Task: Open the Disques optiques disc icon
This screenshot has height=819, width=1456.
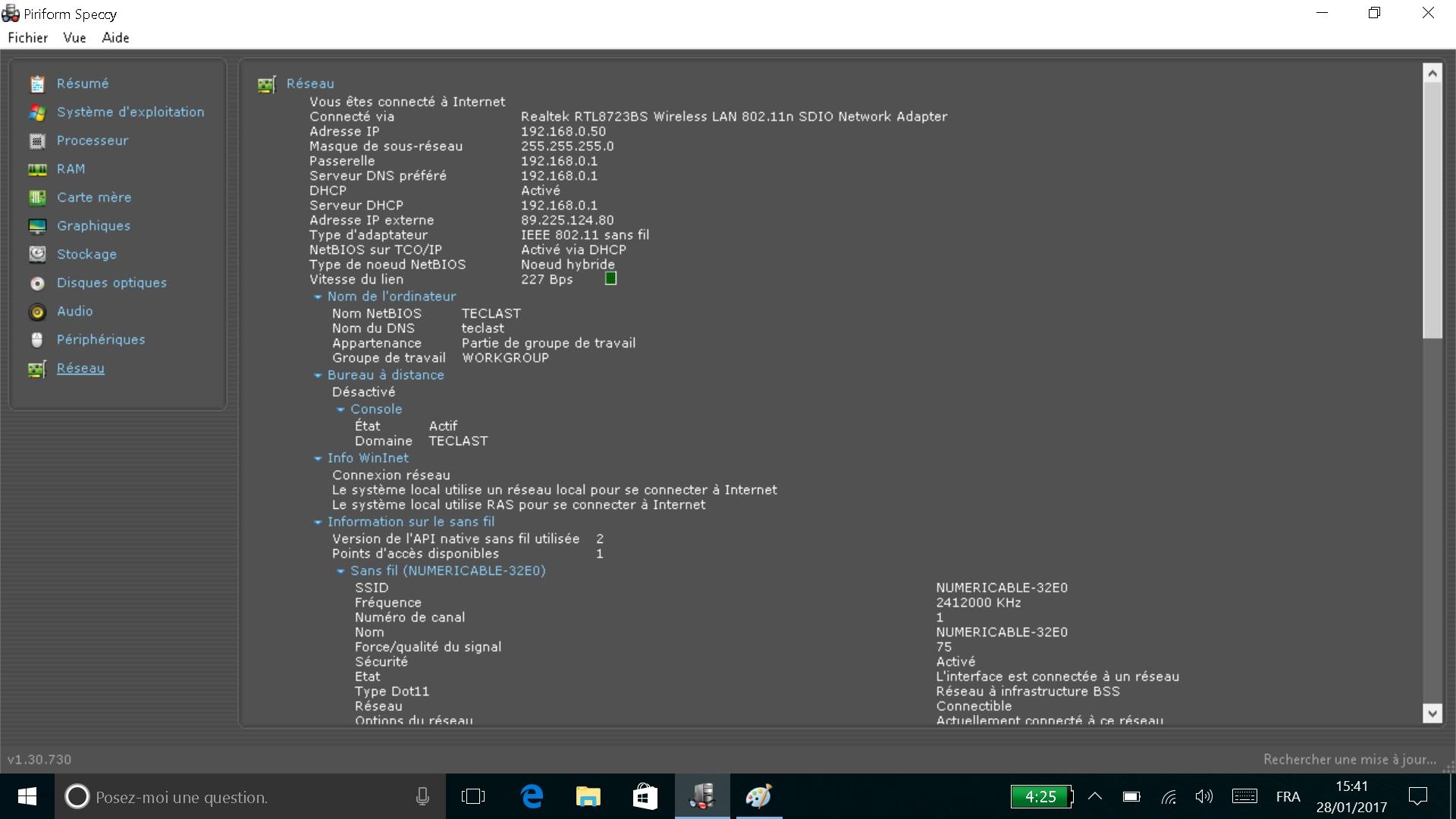Action: [x=37, y=284]
